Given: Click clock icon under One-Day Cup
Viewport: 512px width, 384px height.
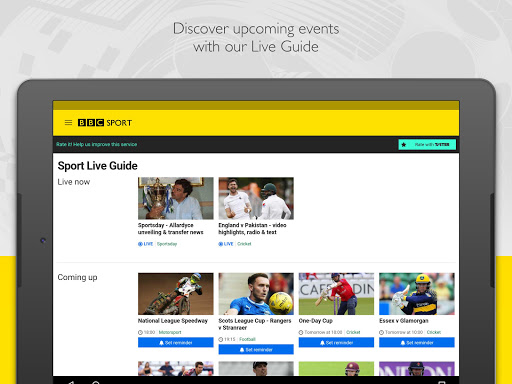Looking at the screenshot, I should [x=301, y=332].
